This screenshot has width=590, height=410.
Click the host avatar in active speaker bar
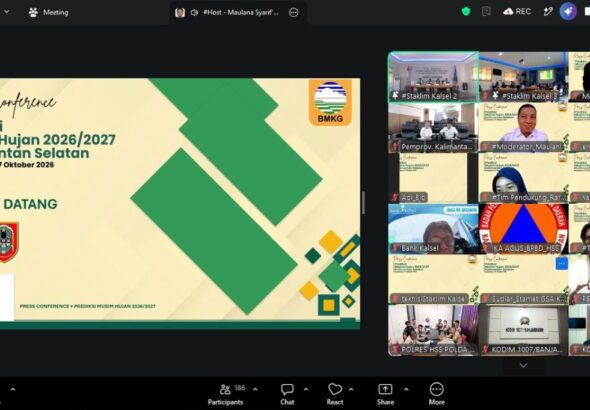[x=180, y=12]
